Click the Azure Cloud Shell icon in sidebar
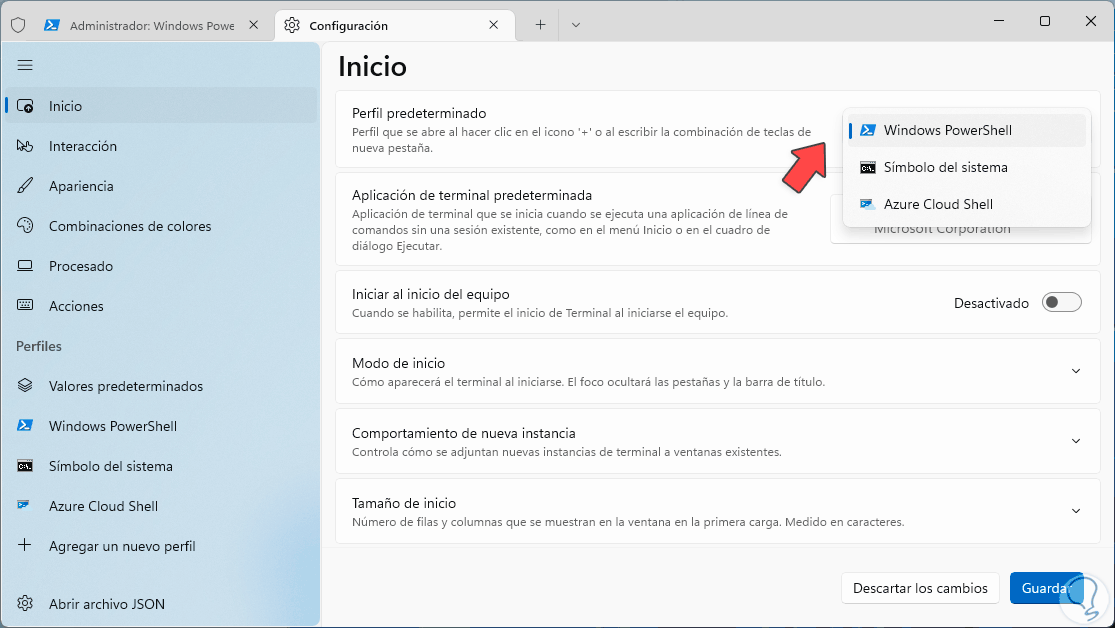The width and height of the screenshot is (1115, 628). (x=24, y=505)
